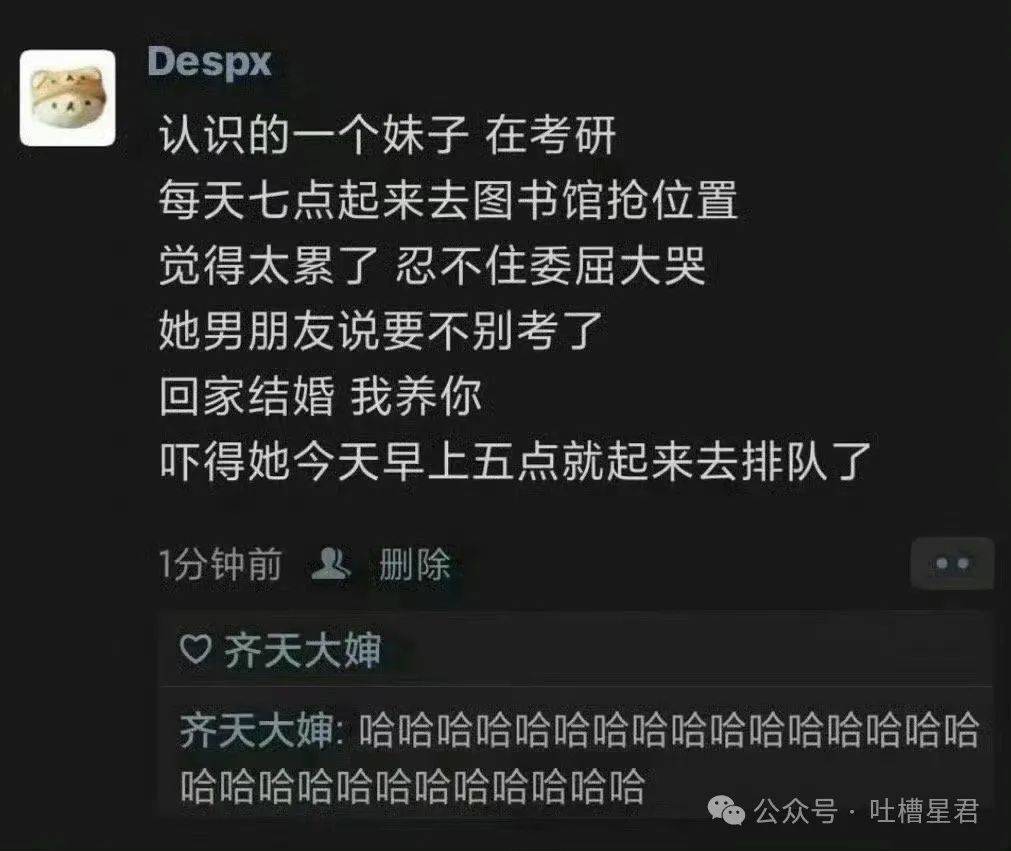Screen dimensions: 1011x851
Task: Tap the line 觉得太累了 忍不住委屈大哭
Action: tap(433, 265)
